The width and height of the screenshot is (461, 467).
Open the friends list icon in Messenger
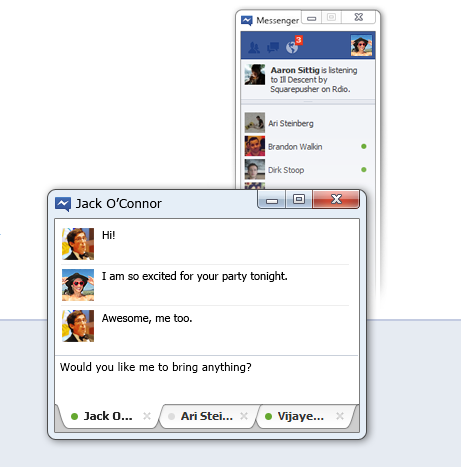pyautogui.click(x=254, y=48)
